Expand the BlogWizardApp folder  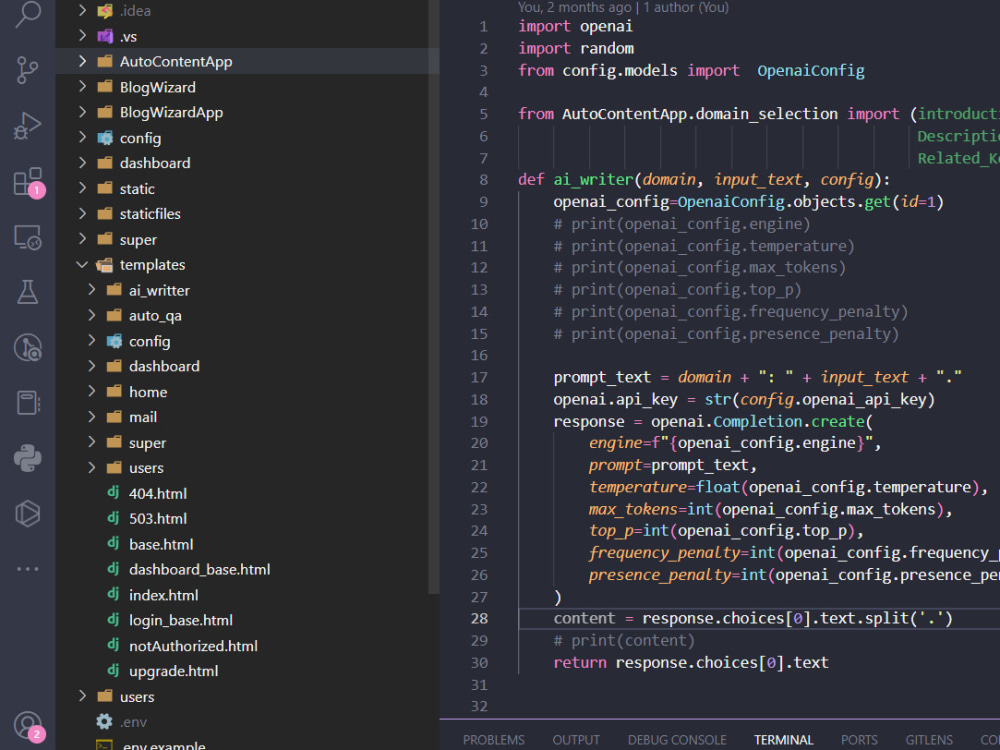82,112
